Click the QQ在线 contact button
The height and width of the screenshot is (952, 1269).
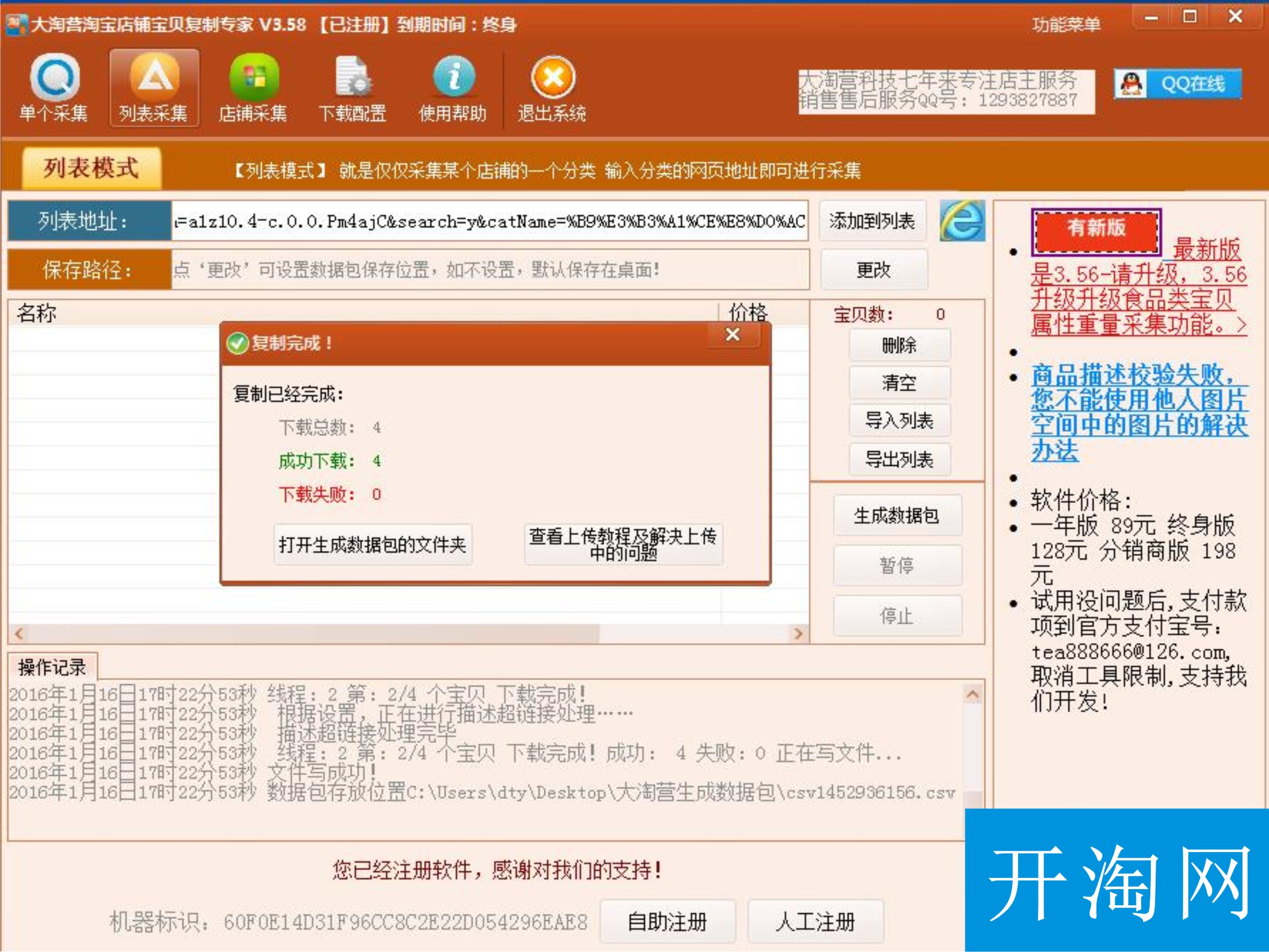[x=1178, y=84]
